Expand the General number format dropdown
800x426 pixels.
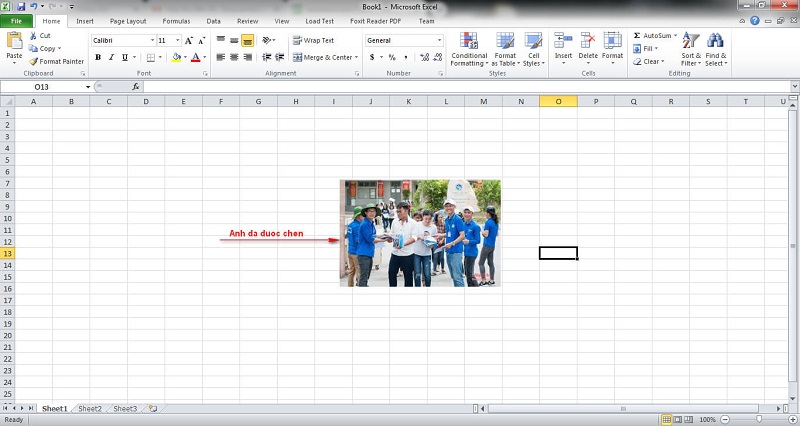(x=438, y=40)
